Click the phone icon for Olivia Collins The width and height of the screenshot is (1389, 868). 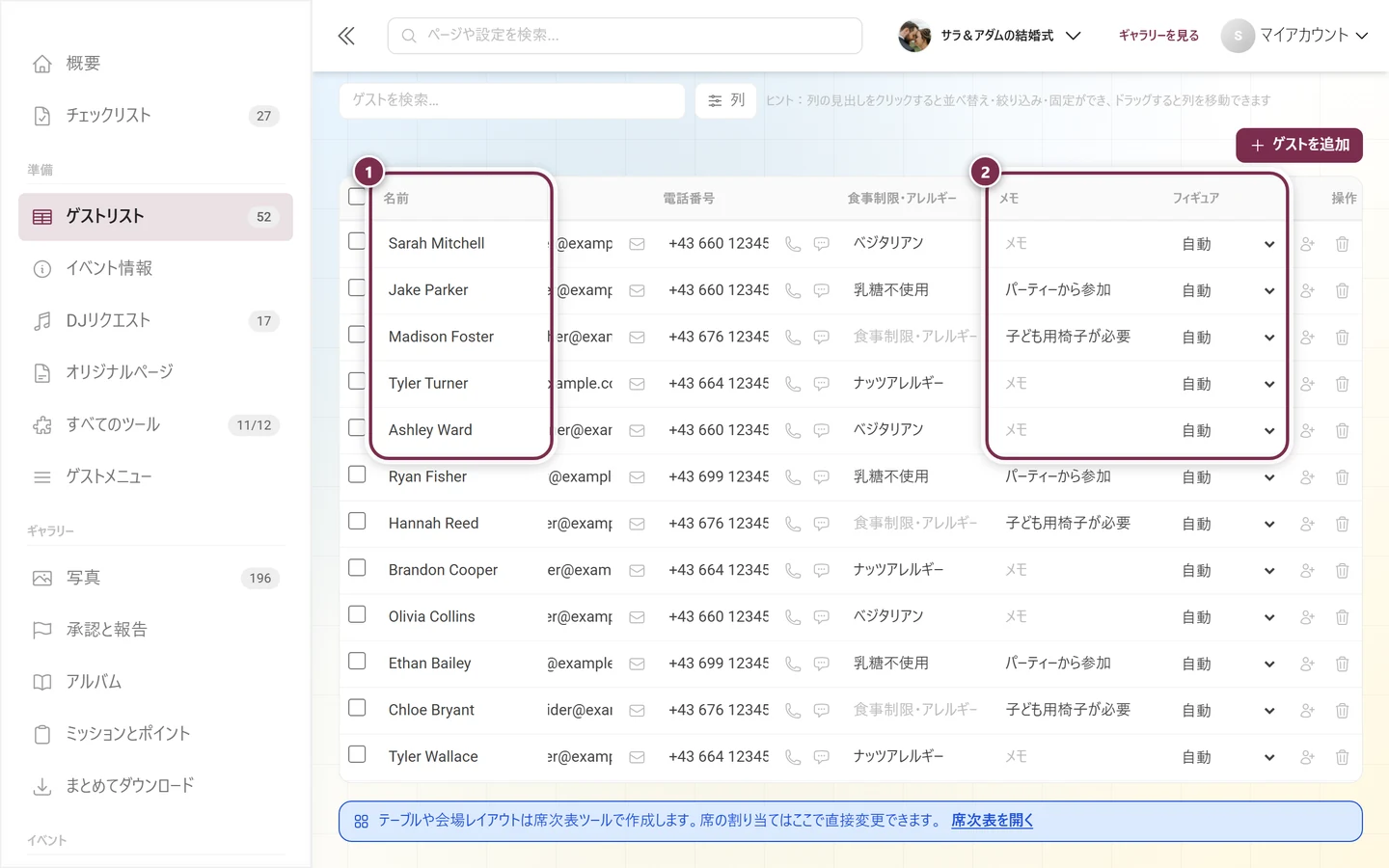(x=793, y=617)
